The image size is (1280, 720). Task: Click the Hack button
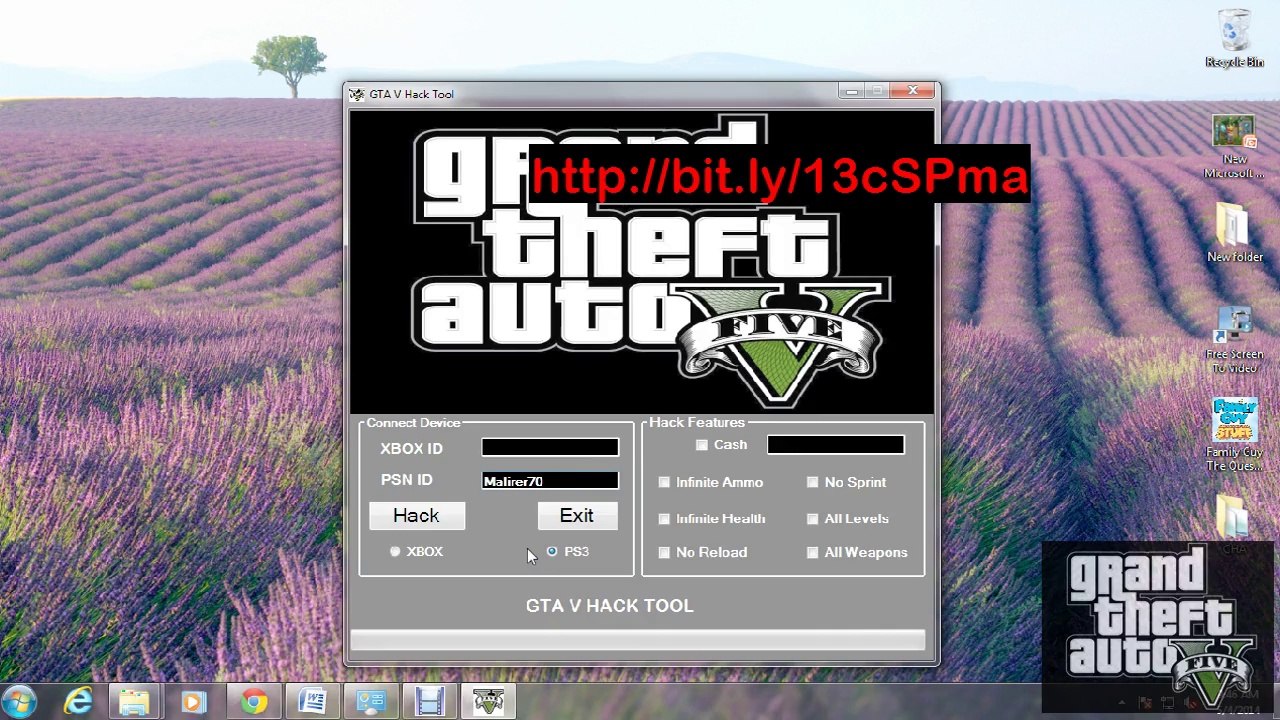(x=416, y=516)
